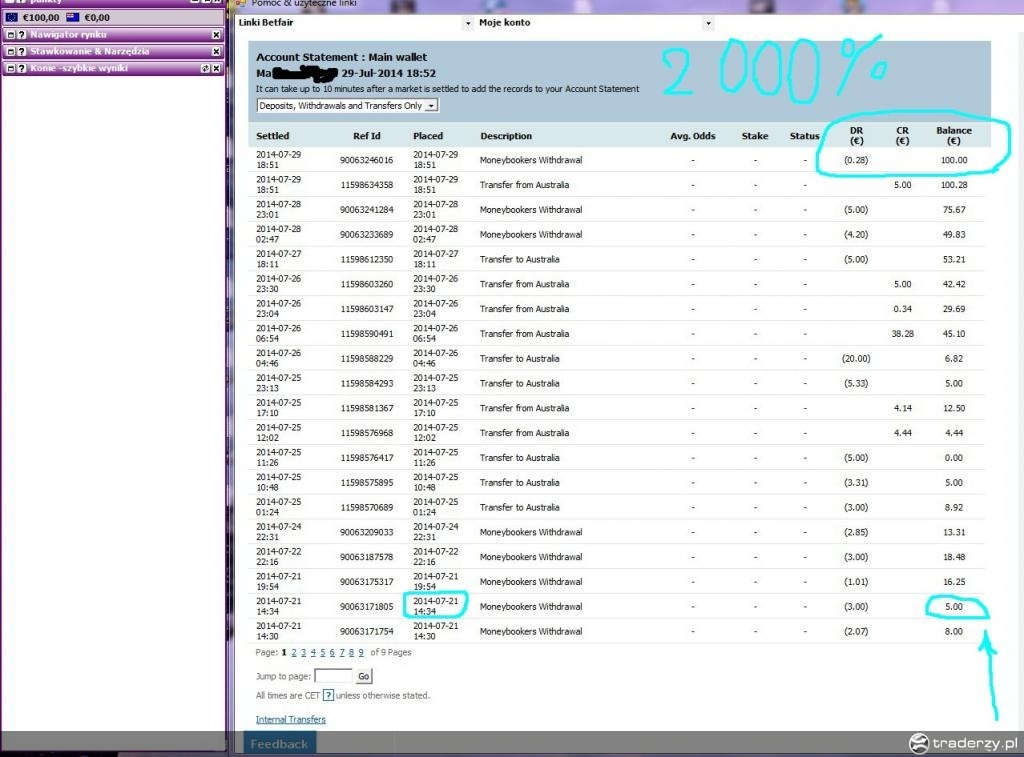Image resolution: width=1024 pixels, height=757 pixels.
Task: Go to page 6 of the statement
Action: tap(332, 652)
